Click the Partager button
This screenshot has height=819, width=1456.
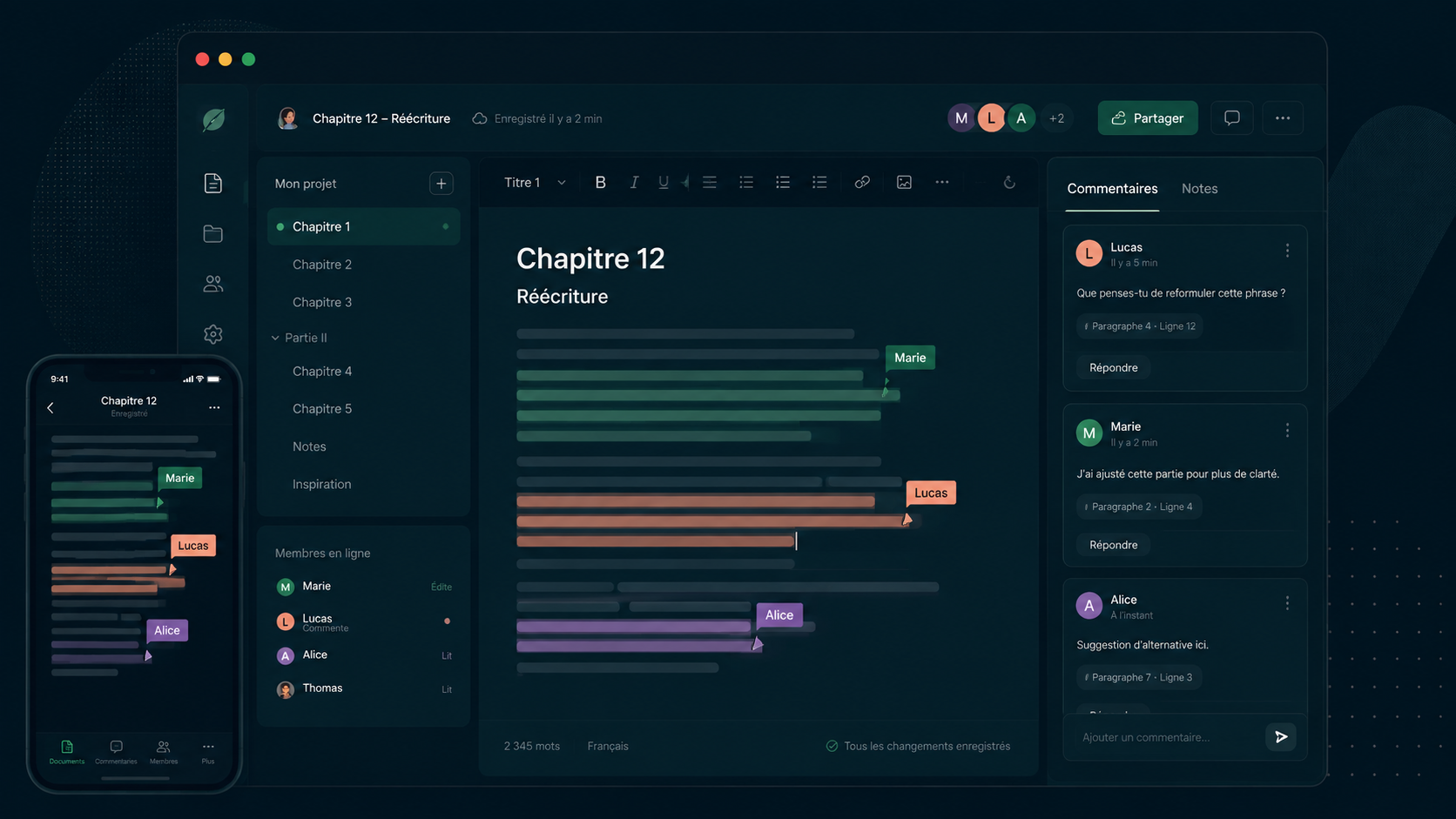click(1148, 118)
